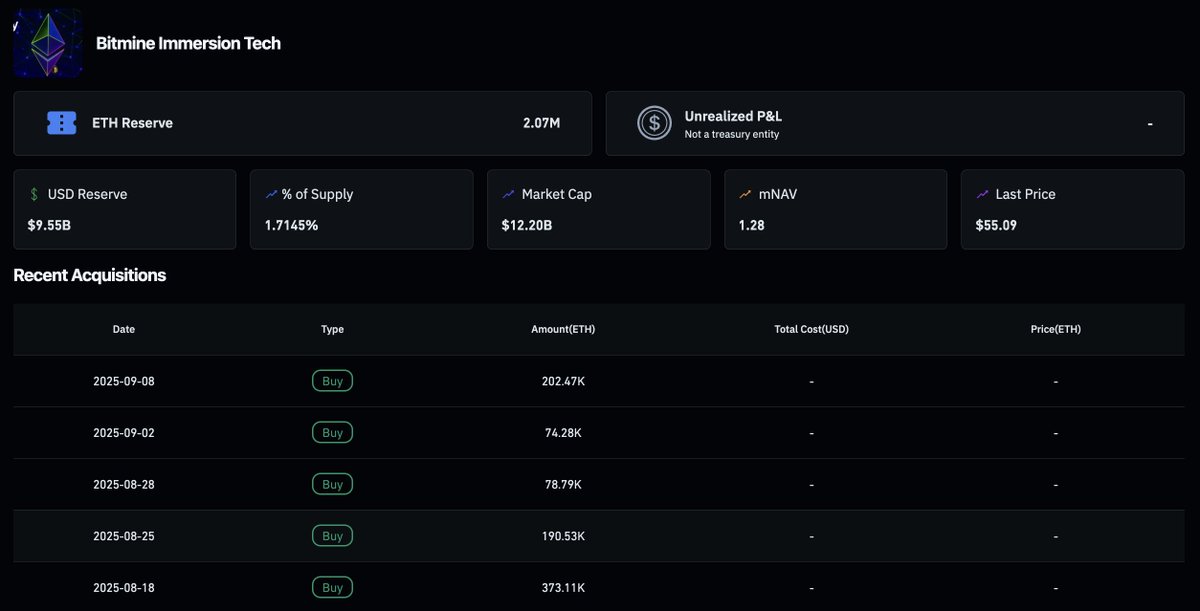1200x611 pixels.
Task: Click the ETH Reserve grid icon
Action: (61, 122)
